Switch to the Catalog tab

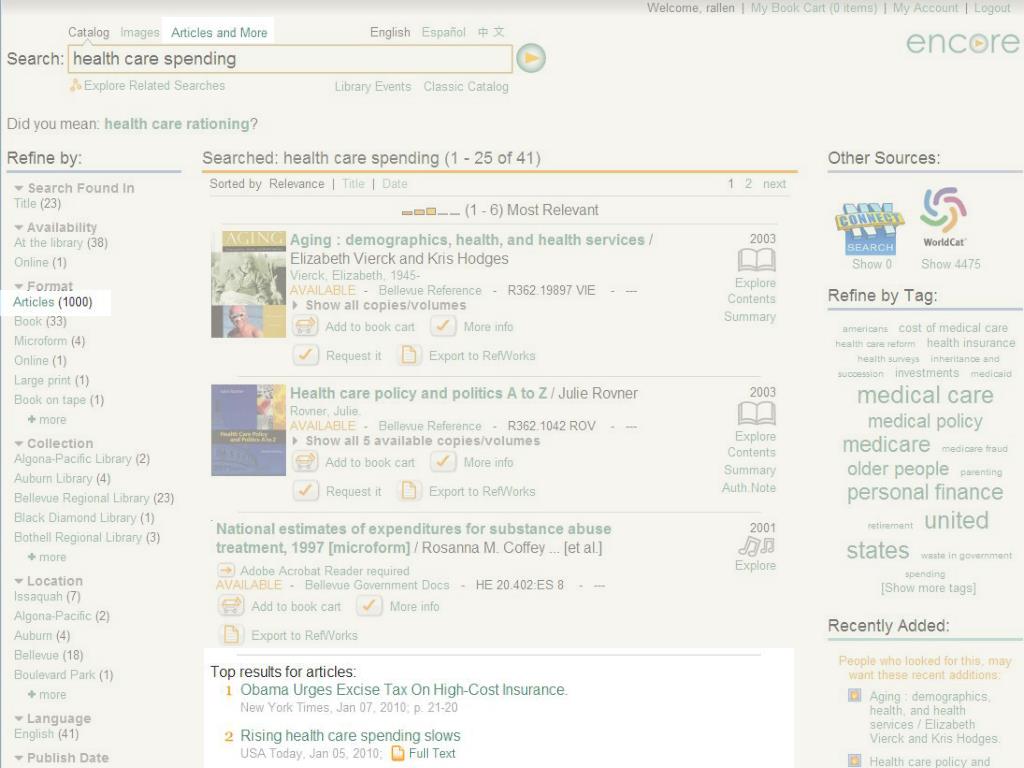point(89,32)
